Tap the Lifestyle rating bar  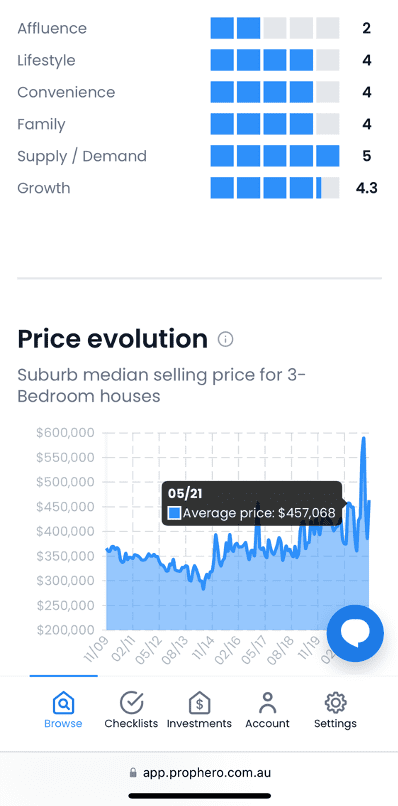(x=275, y=60)
